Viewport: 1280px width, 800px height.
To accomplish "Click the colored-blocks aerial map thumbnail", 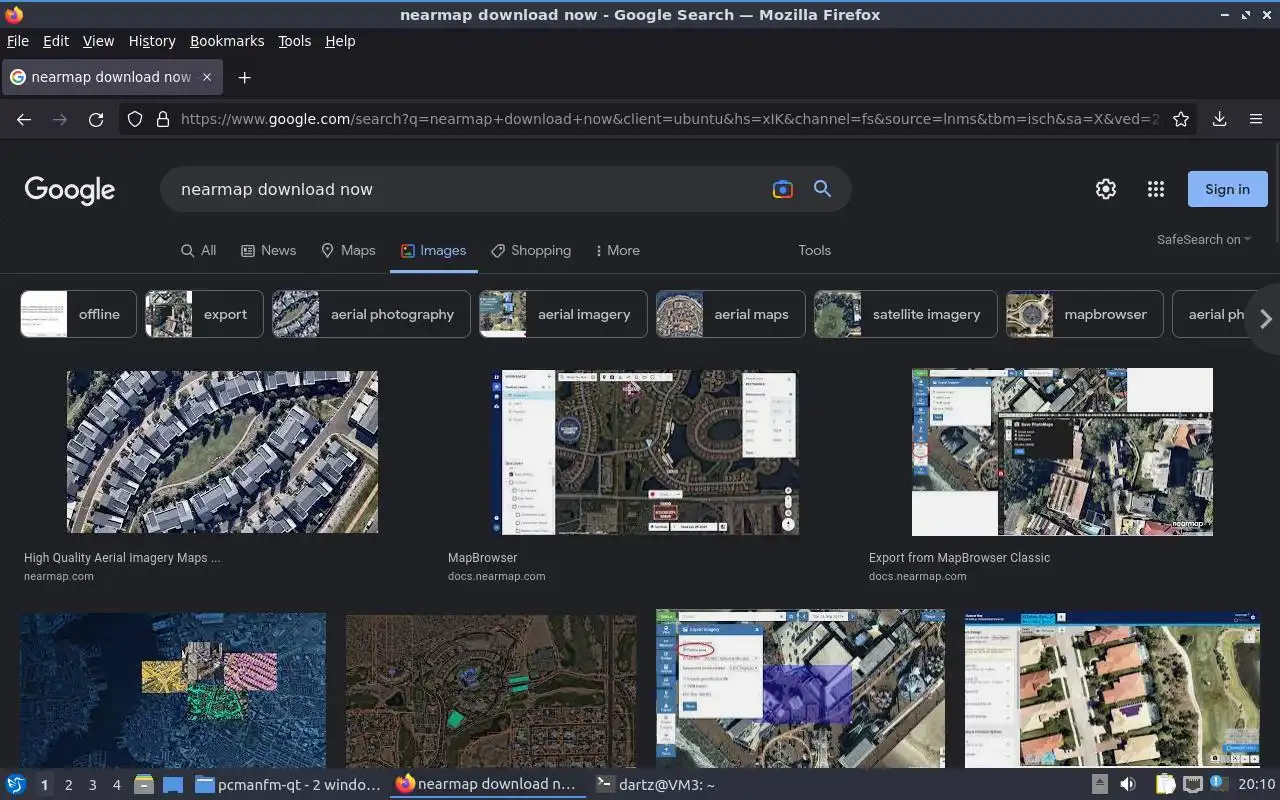I will (173, 690).
